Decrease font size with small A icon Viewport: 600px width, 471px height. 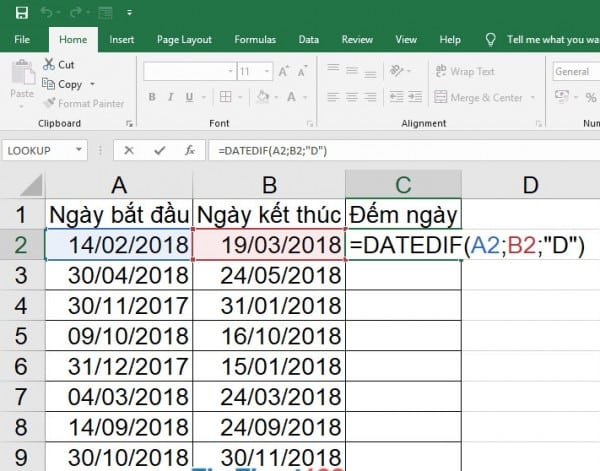pyautogui.click(x=302, y=72)
